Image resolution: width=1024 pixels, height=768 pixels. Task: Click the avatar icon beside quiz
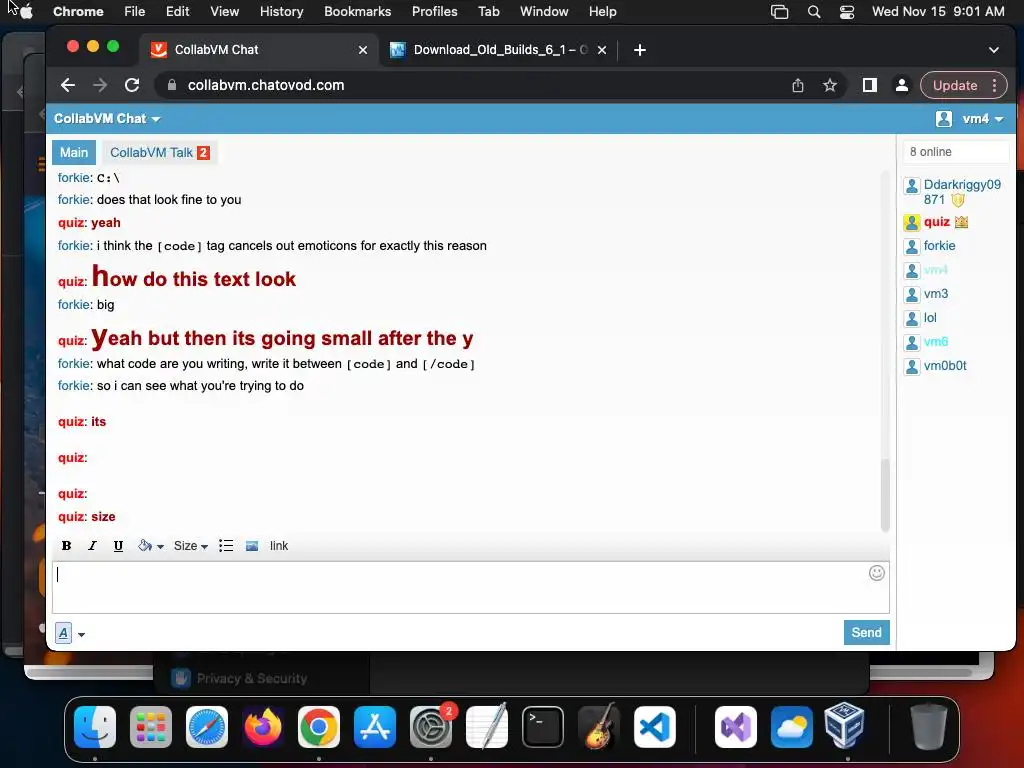(912, 223)
